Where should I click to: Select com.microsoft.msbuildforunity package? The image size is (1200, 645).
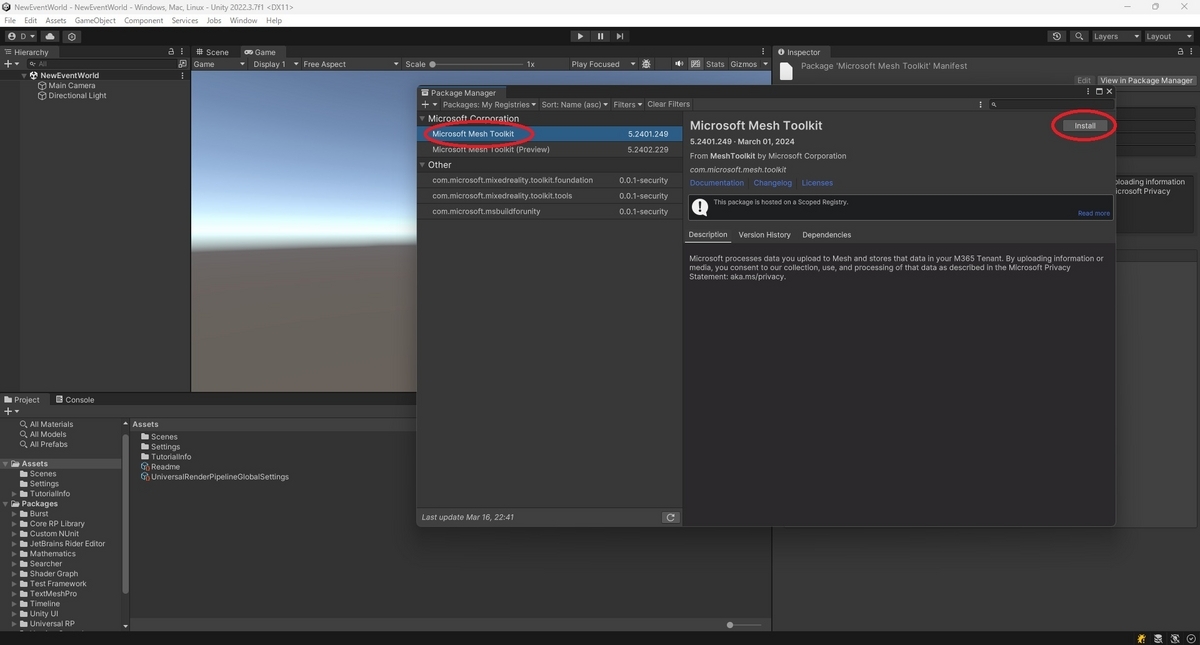point(549,212)
